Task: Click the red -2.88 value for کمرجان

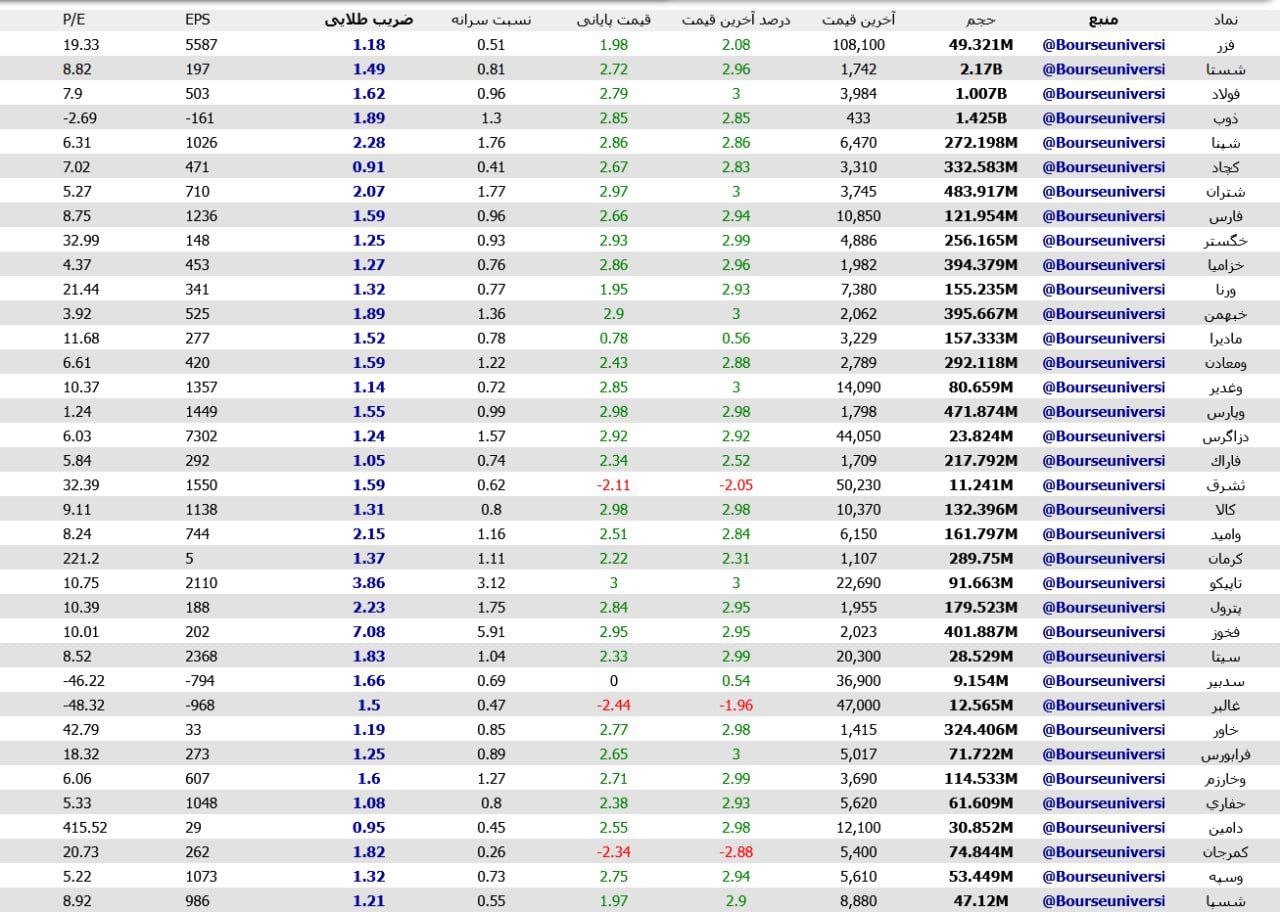Action: click(x=736, y=852)
